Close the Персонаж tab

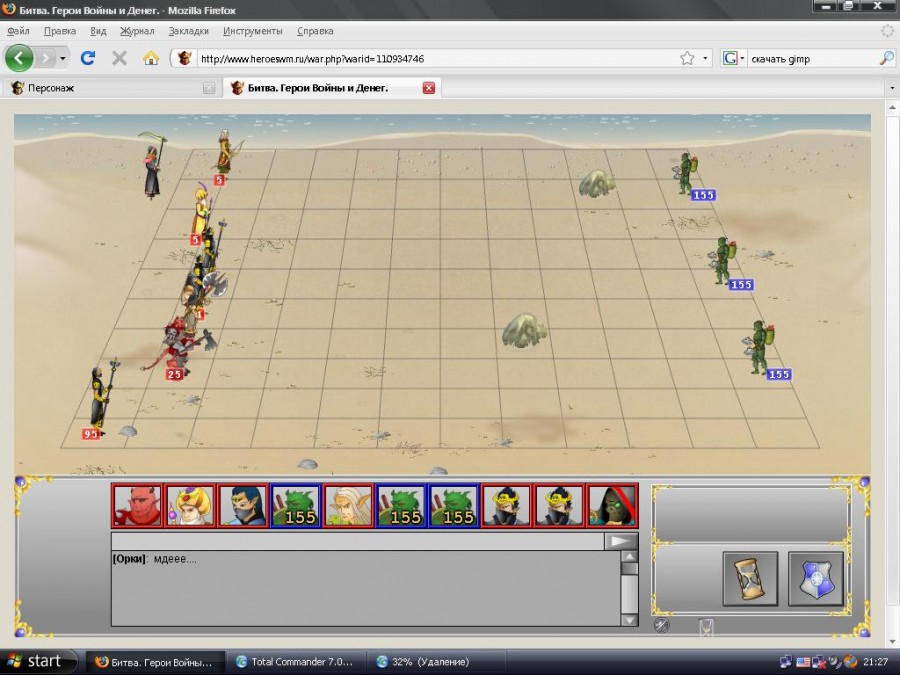click(x=209, y=88)
